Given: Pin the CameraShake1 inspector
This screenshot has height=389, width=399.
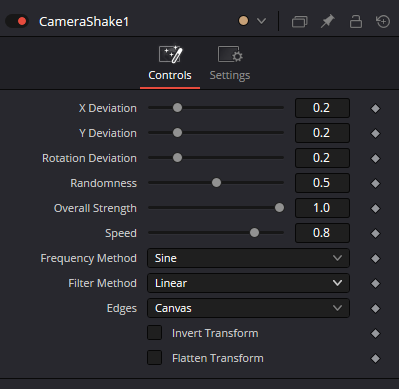Looking at the screenshot, I should [327, 22].
